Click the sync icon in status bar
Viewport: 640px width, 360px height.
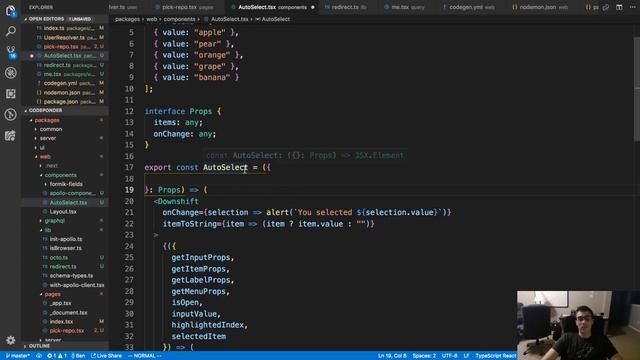[x=39, y=356]
